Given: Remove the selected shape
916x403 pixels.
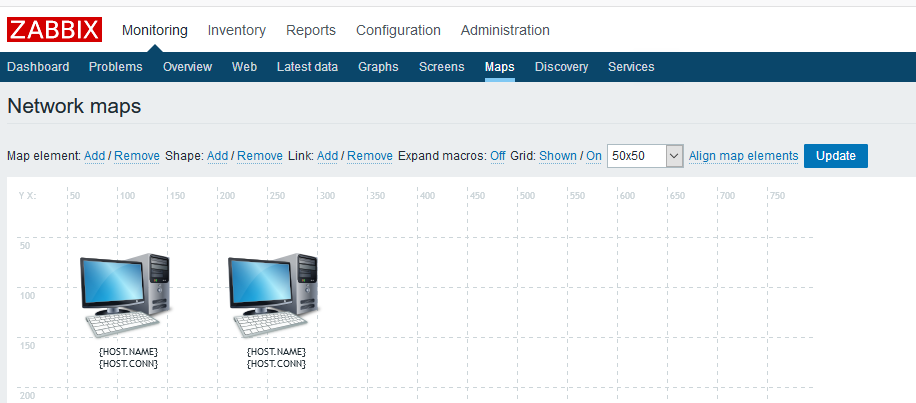Looking at the screenshot, I should coord(260,156).
